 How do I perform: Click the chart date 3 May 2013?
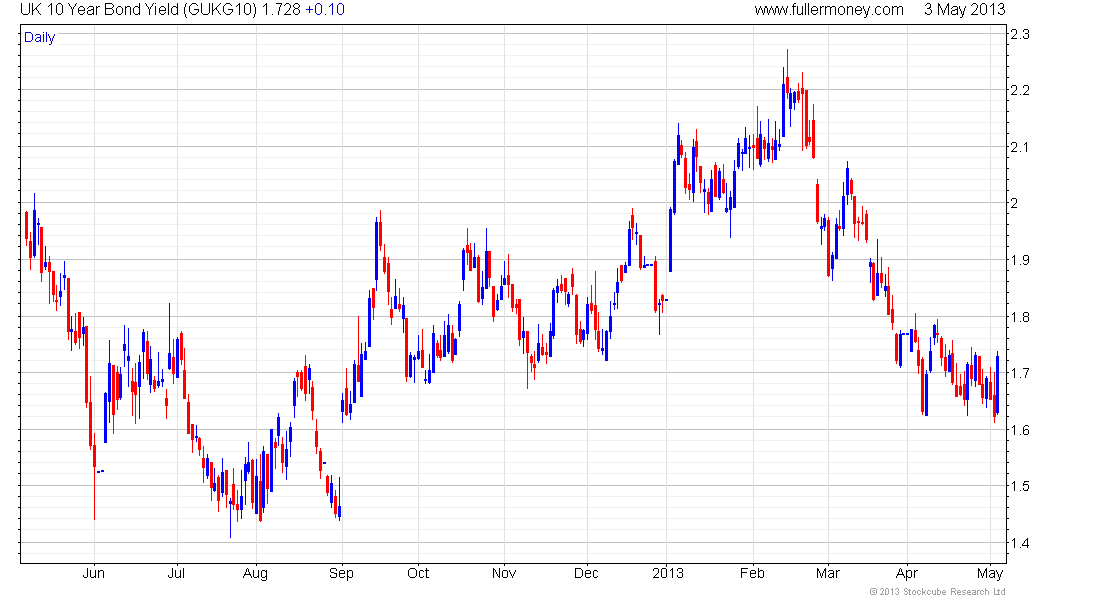pyautogui.click(x=964, y=10)
